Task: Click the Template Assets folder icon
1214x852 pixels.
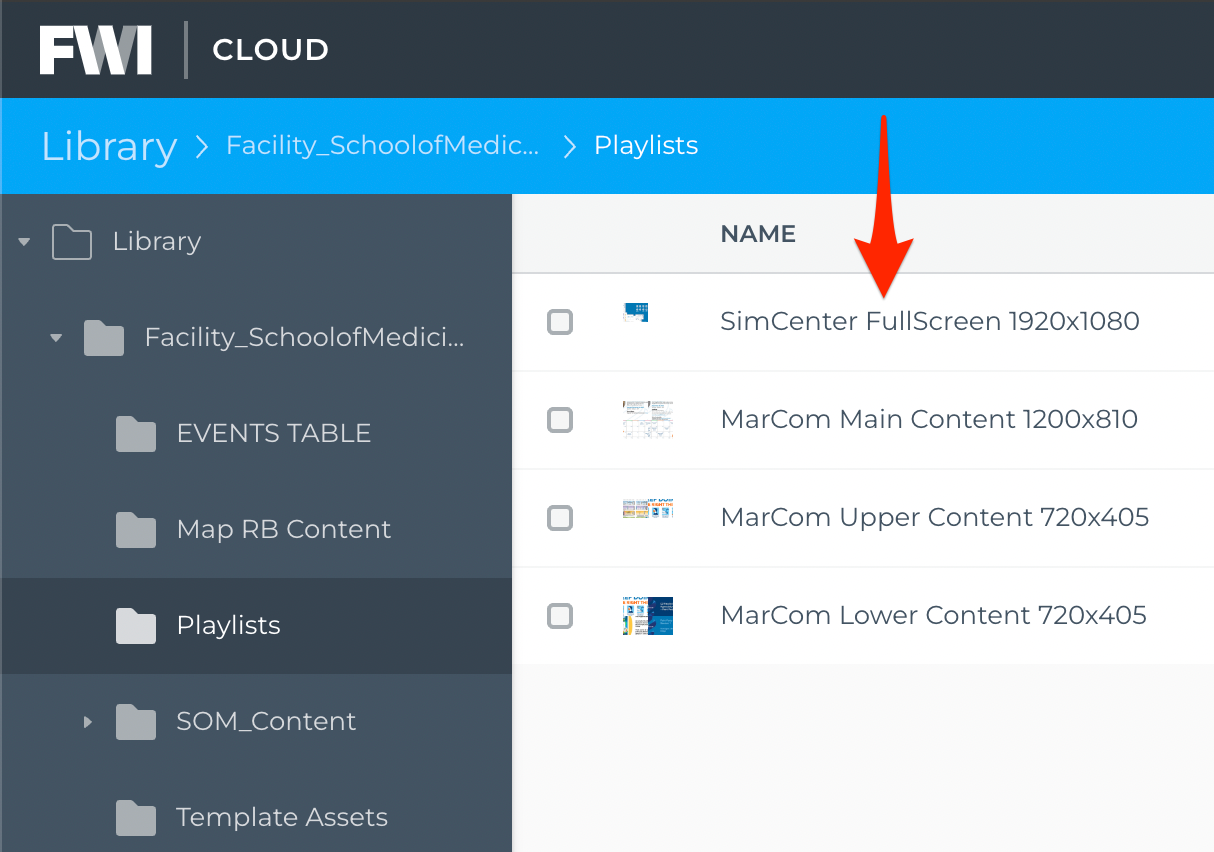Action: tap(136, 818)
